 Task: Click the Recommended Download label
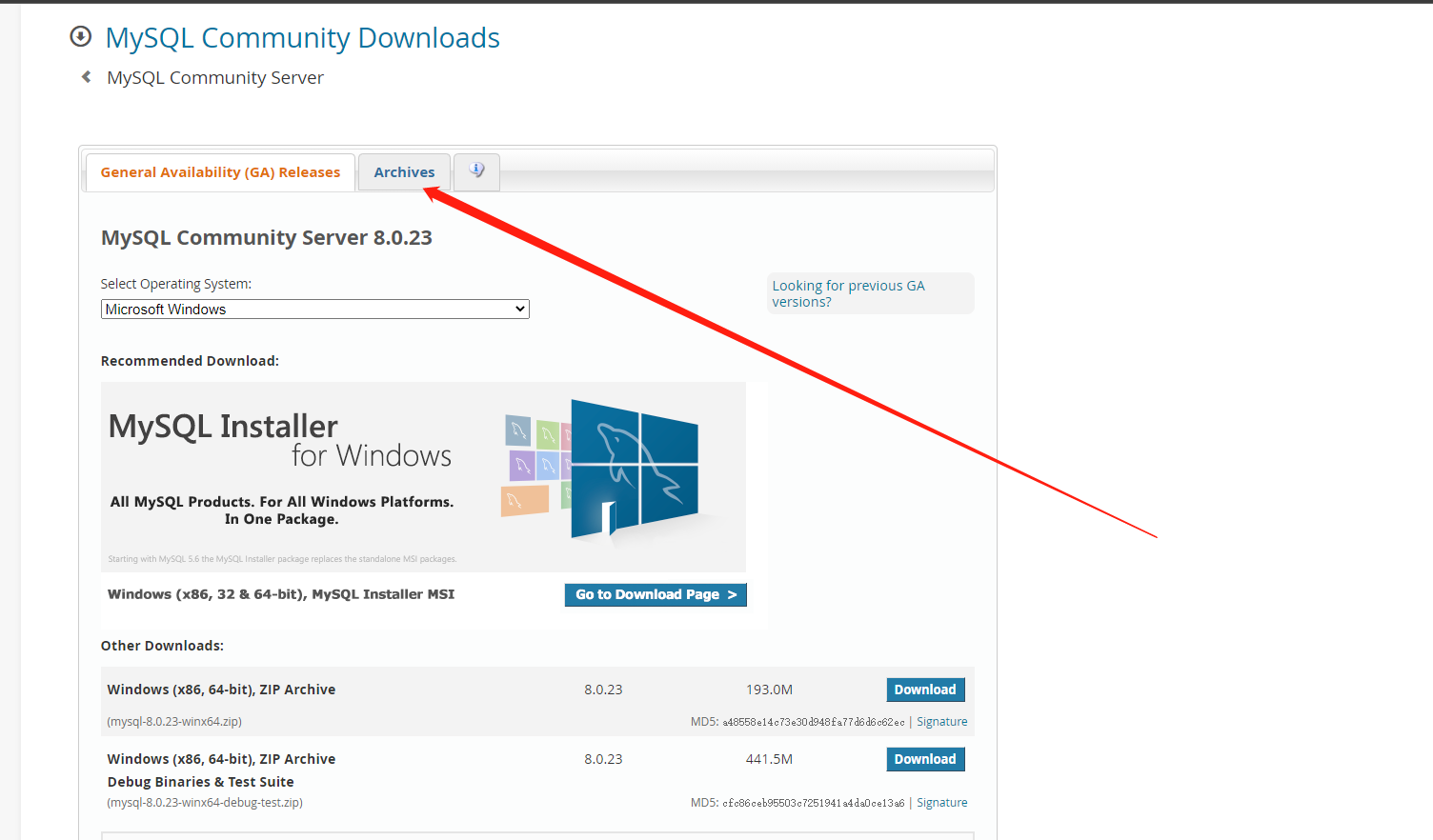click(x=190, y=361)
